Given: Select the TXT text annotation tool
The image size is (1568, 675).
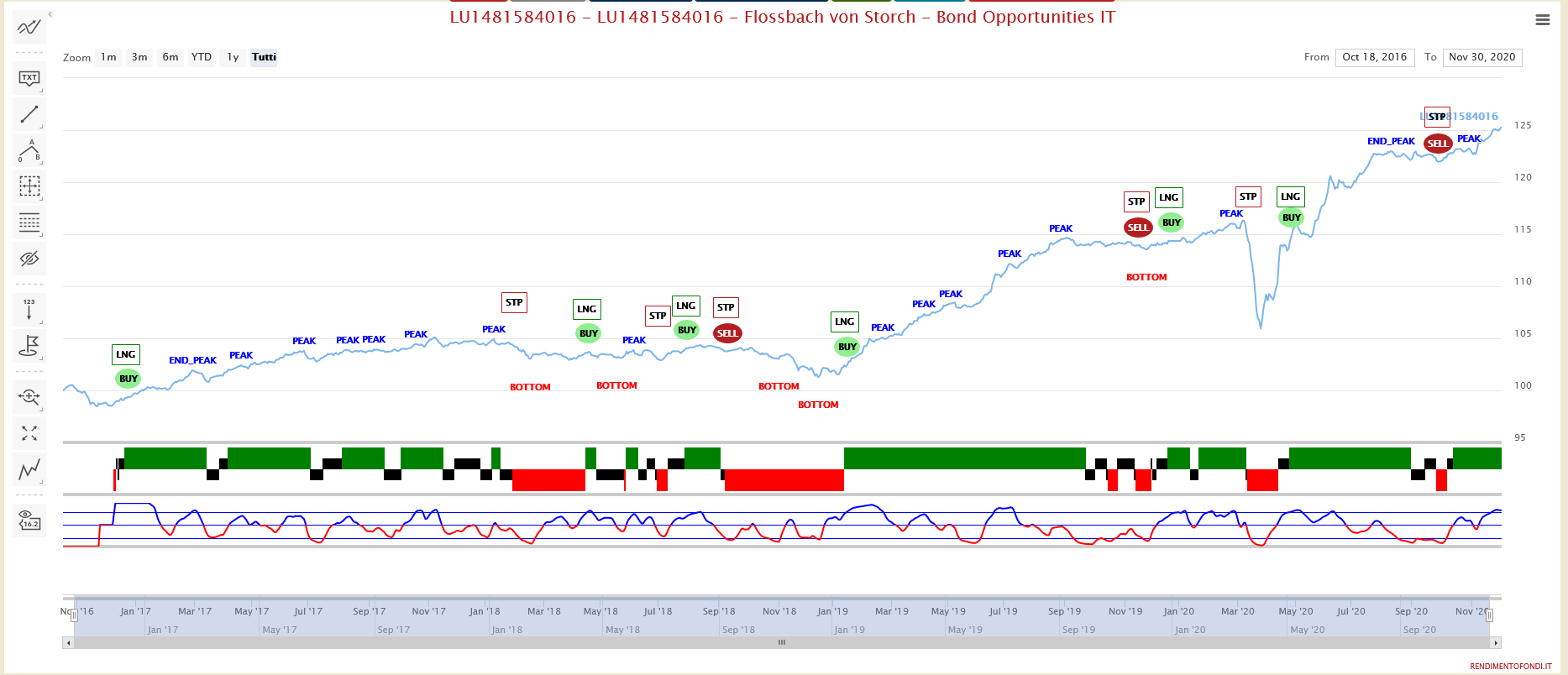Looking at the screenshot, I should tap(29, 78).
